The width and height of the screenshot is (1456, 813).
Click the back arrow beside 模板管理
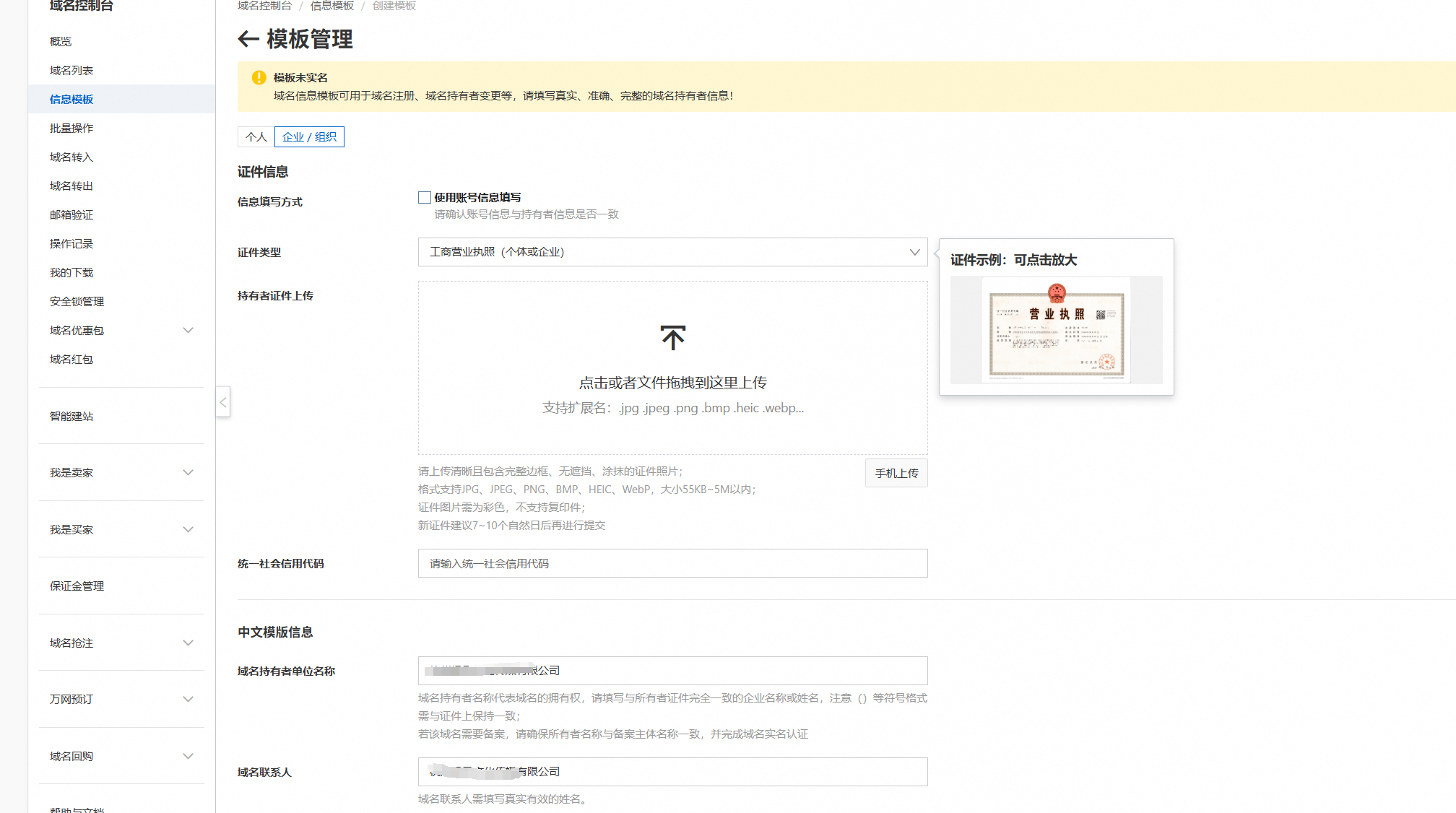248,39
